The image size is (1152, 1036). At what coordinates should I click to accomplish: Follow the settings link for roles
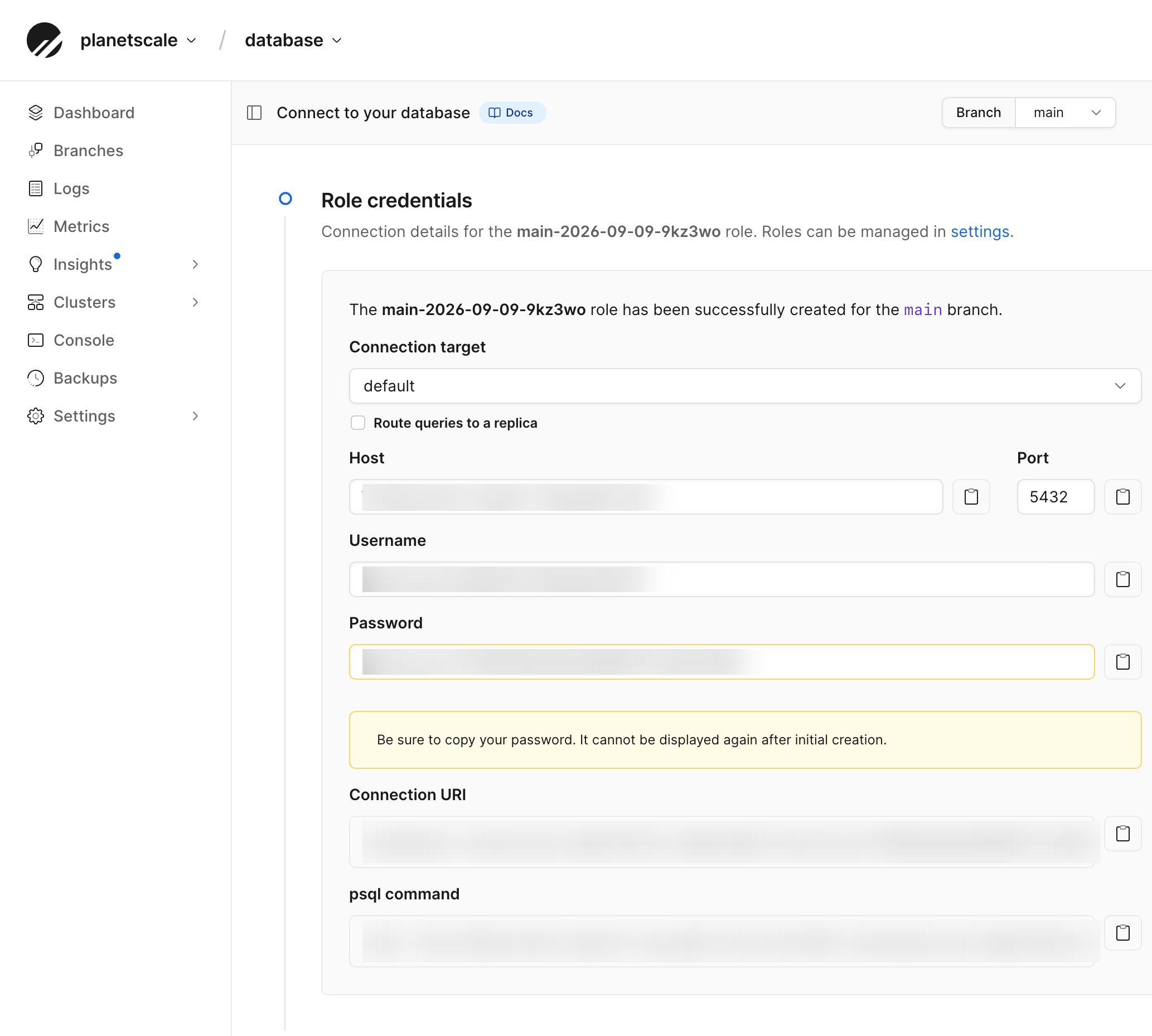(980, 231)
